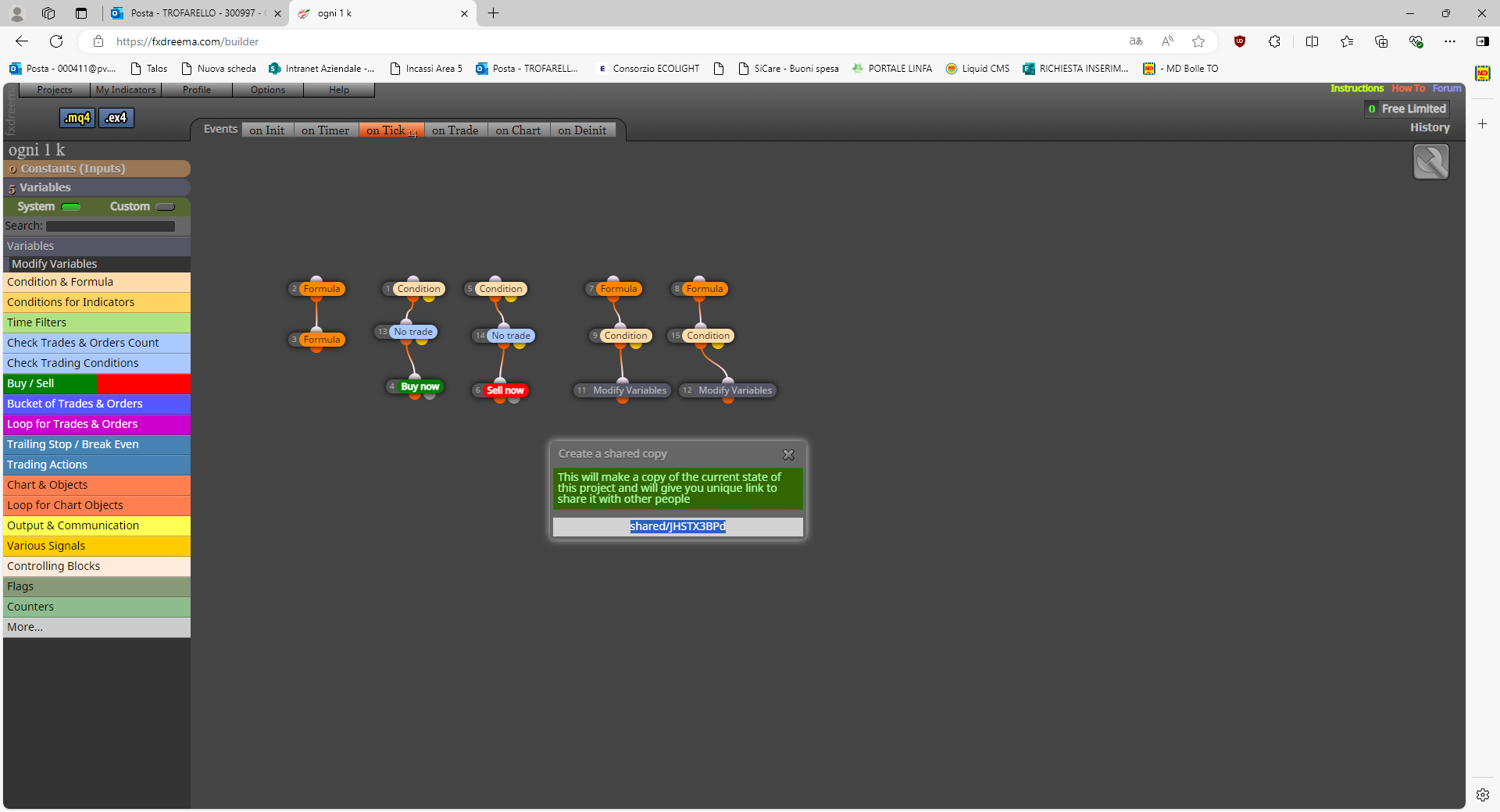
Task: Expand the Counters category
Action: [x=97, y=607]
